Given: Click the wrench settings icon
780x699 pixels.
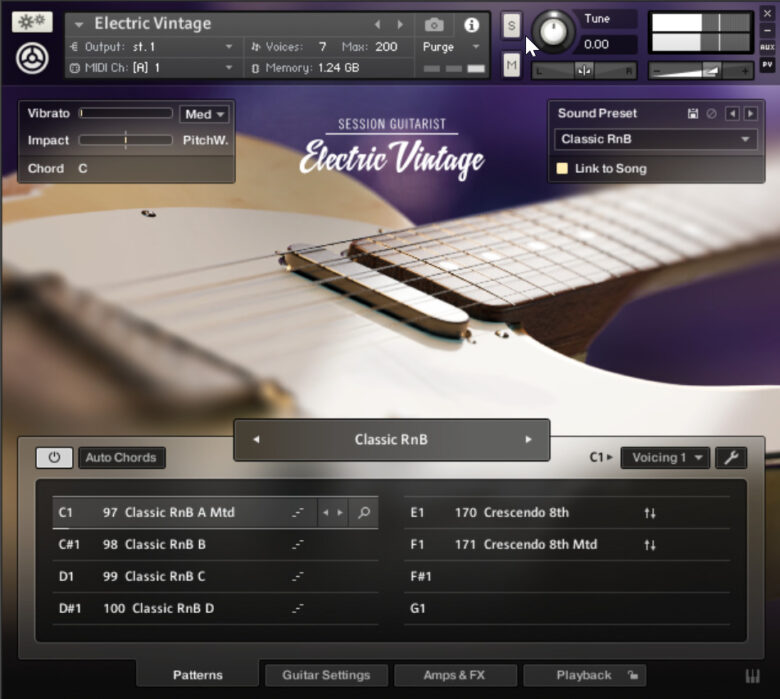Looking at the screenshot, I should point(731,458).
